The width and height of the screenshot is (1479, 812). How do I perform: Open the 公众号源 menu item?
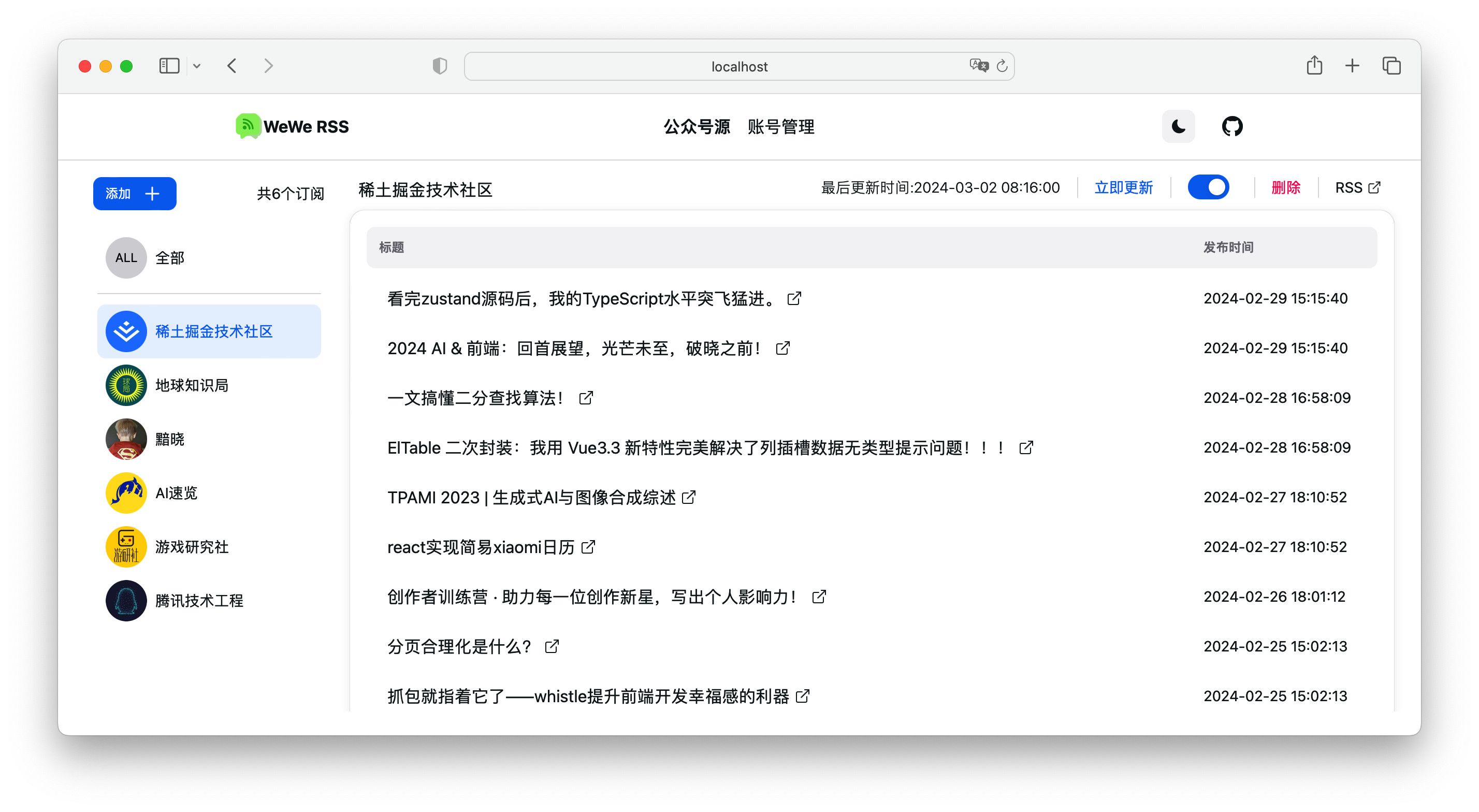coord(697,126)
